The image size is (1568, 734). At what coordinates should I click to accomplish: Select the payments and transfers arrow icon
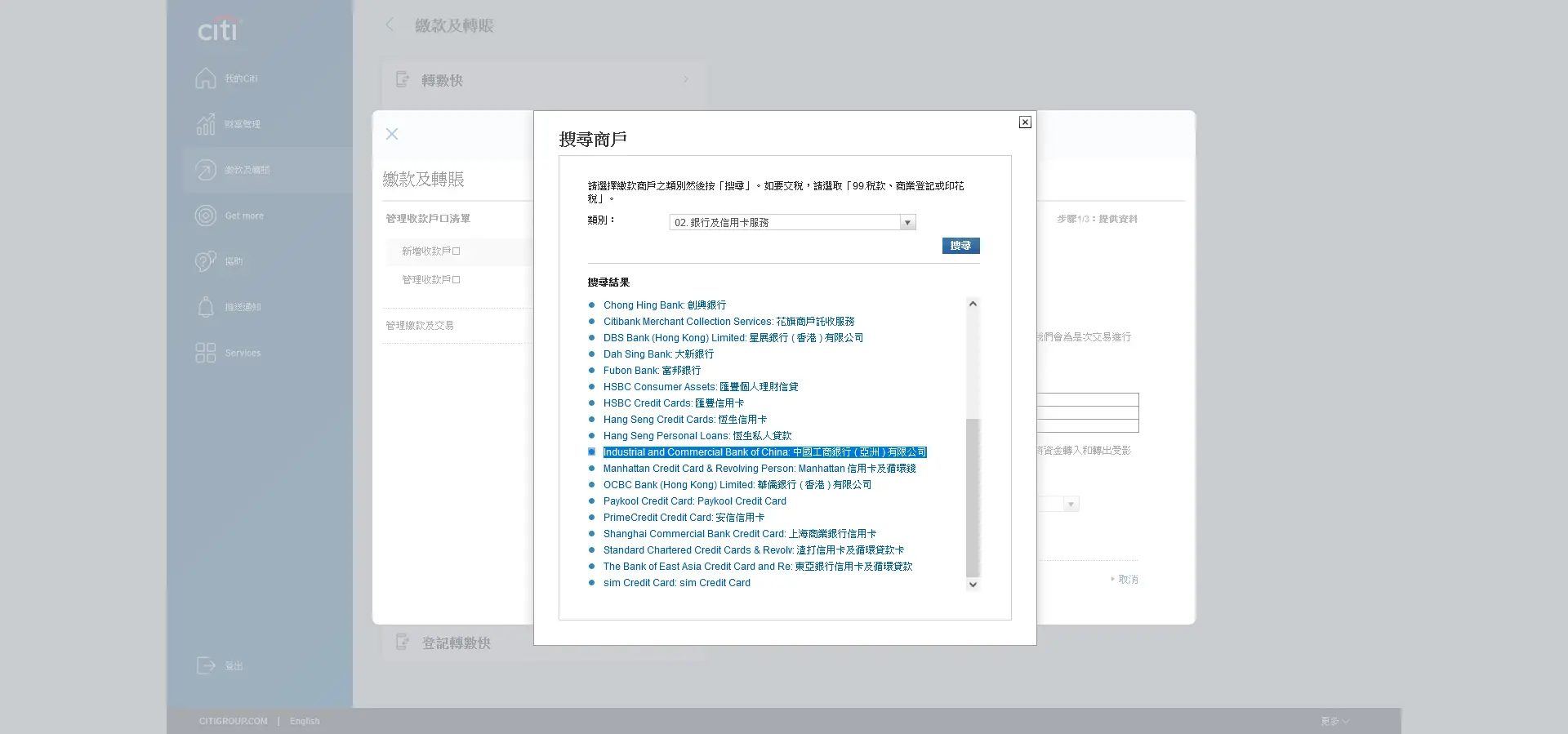[206, 170]
